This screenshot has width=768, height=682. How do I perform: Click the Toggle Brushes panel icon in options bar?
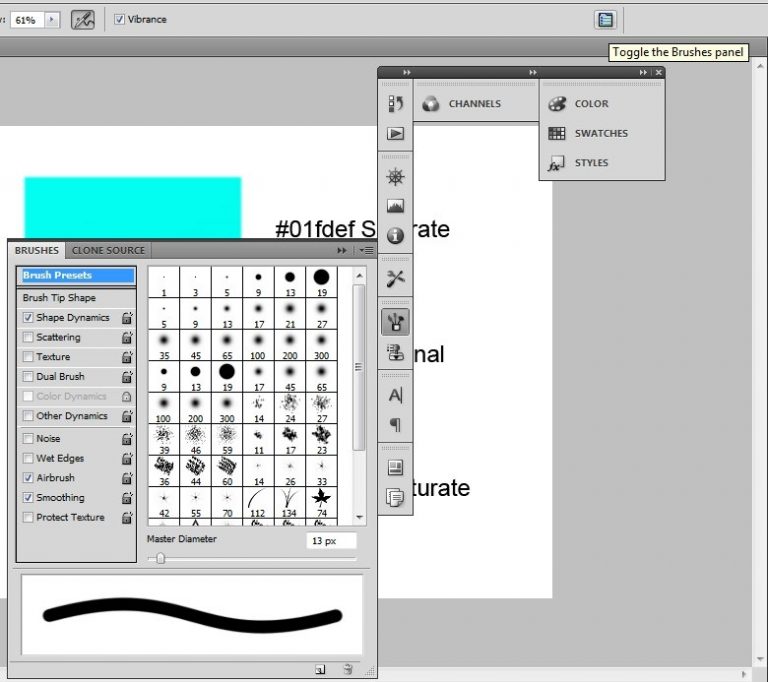(605, 20)
